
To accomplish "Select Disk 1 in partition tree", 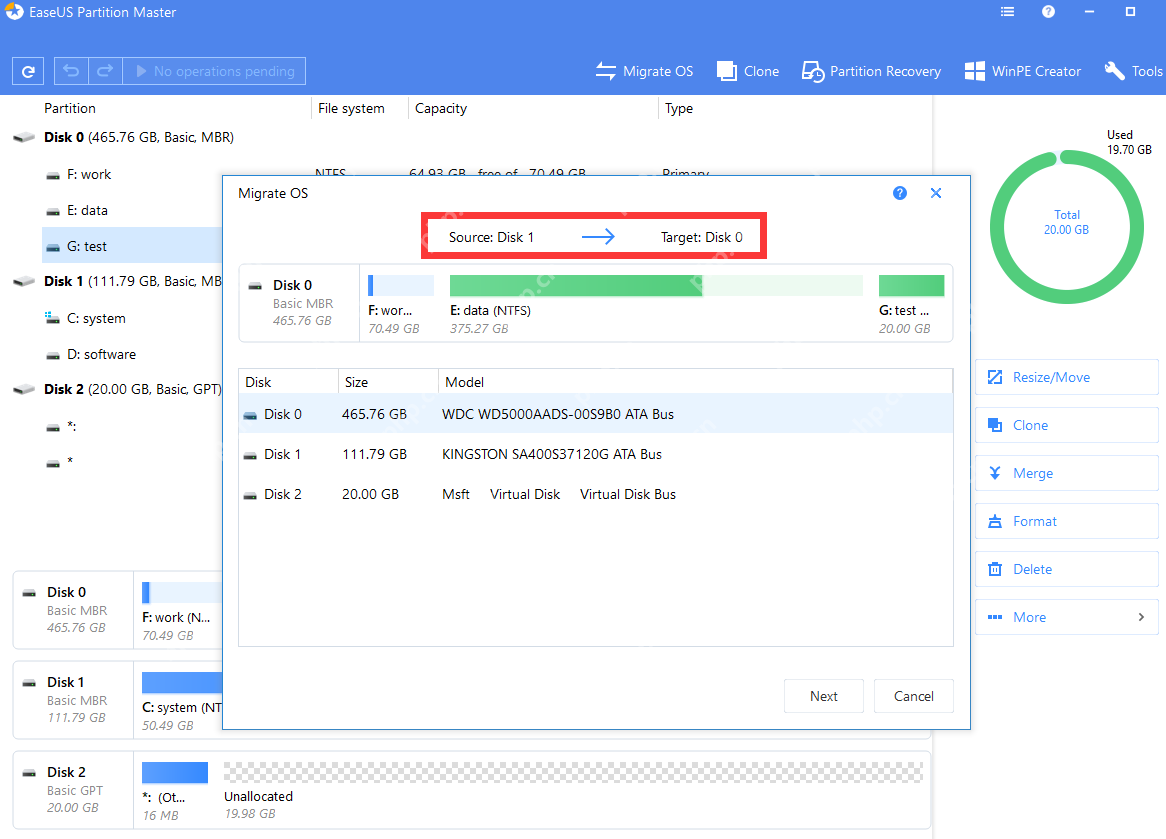I will tap(132, 282).
